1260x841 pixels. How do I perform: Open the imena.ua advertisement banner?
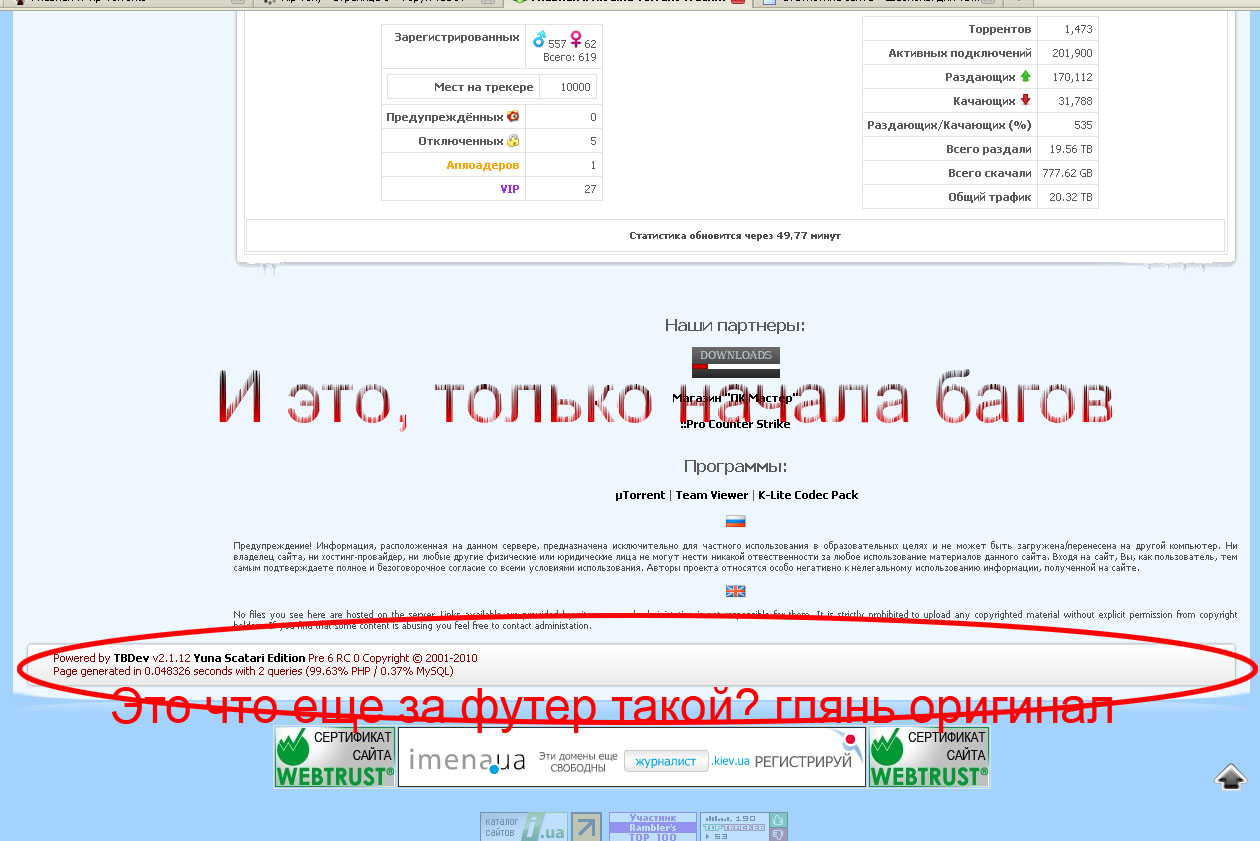point(632,757)
